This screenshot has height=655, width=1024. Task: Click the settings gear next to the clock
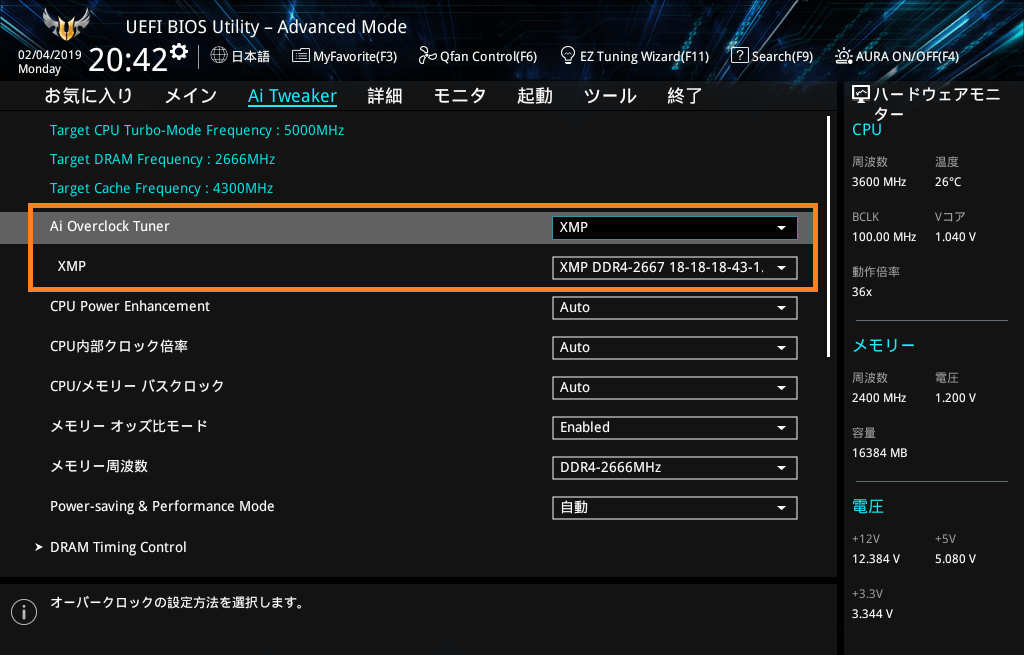(179, 52)
